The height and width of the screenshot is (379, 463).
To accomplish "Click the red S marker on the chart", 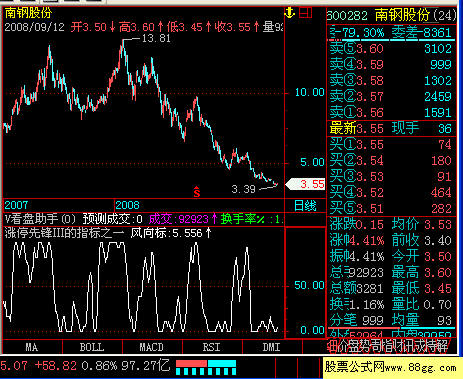I will [x=197, y=192].
